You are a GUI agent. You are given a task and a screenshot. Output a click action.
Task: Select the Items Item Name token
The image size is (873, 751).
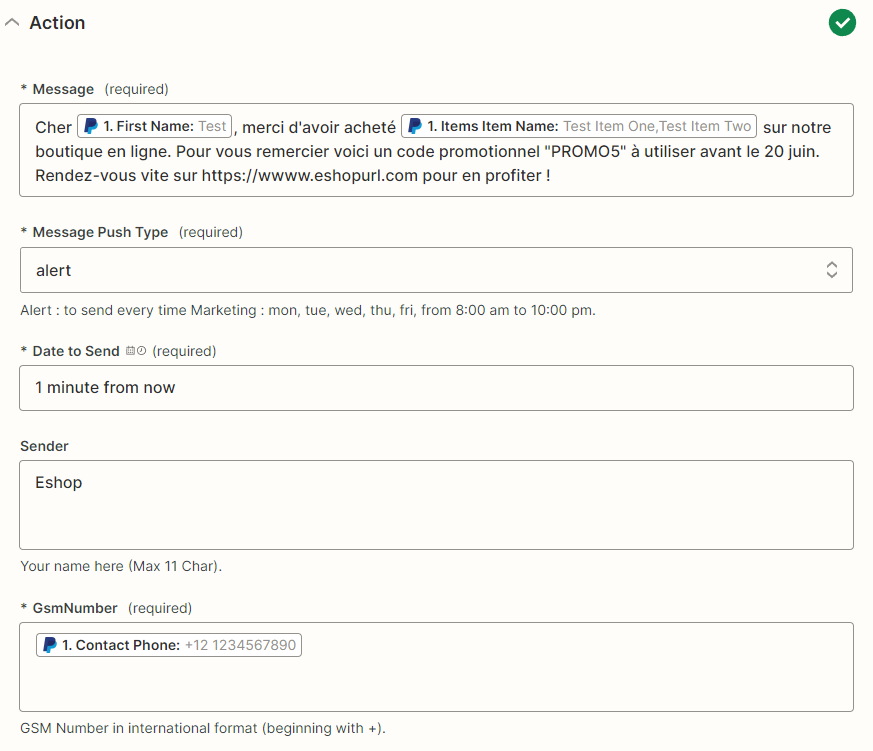tap(578, 126)
